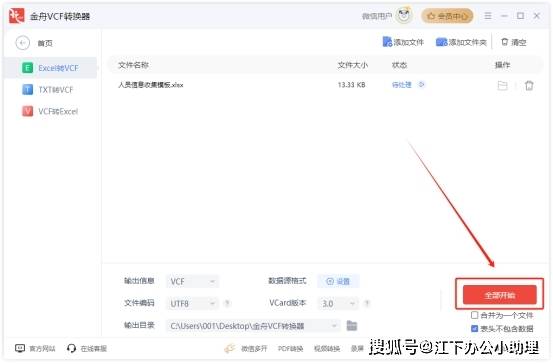This screenshot has height=364, width=553.
Task: Click the 微信多开 icon in bottom bar
Action: [x=230, y=348]
